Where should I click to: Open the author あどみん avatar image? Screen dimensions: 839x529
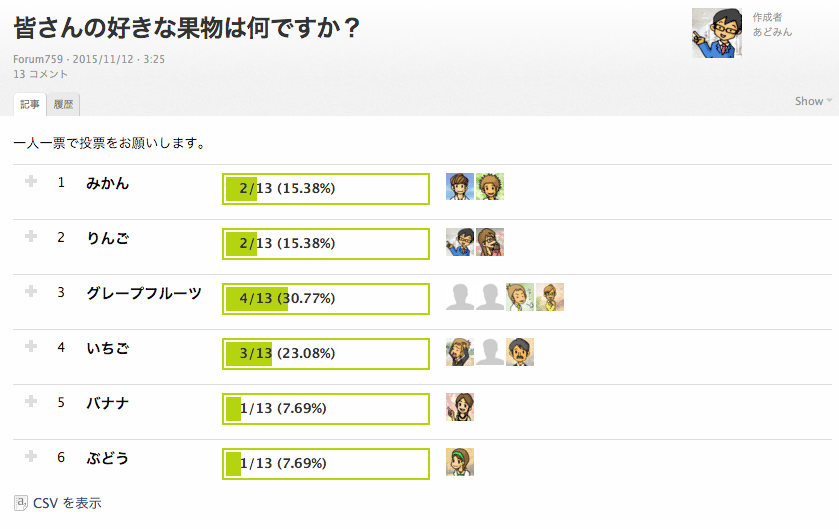717,33
